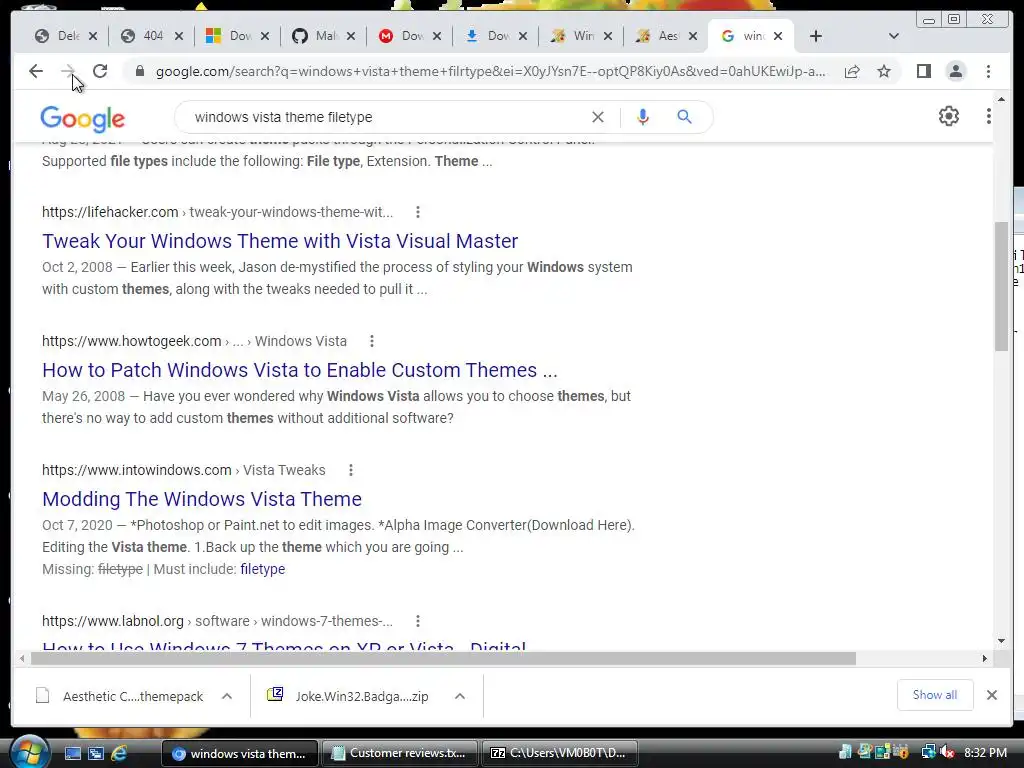Share this page via the share icon
The height and width of the screenshot is (768, 1024).
pos(852,71)
